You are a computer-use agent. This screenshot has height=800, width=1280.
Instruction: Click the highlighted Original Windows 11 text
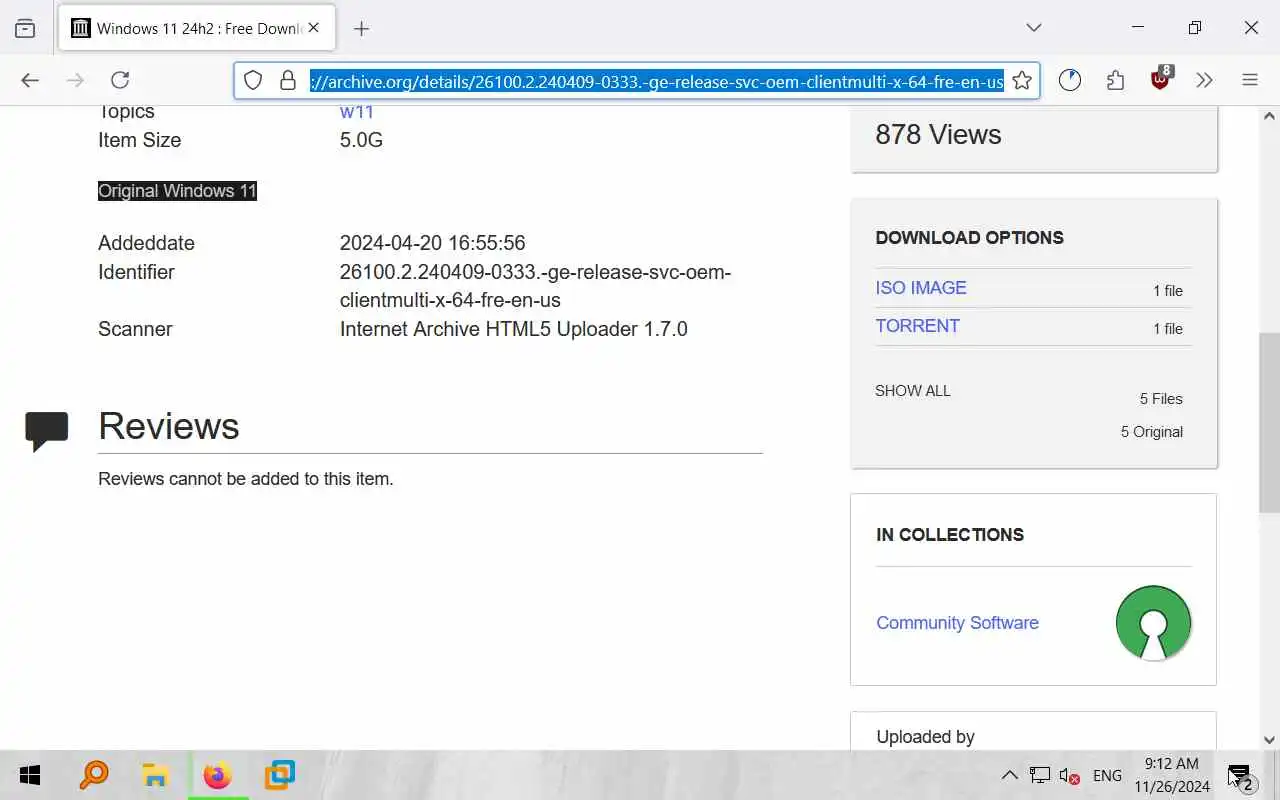pos(178,191)
